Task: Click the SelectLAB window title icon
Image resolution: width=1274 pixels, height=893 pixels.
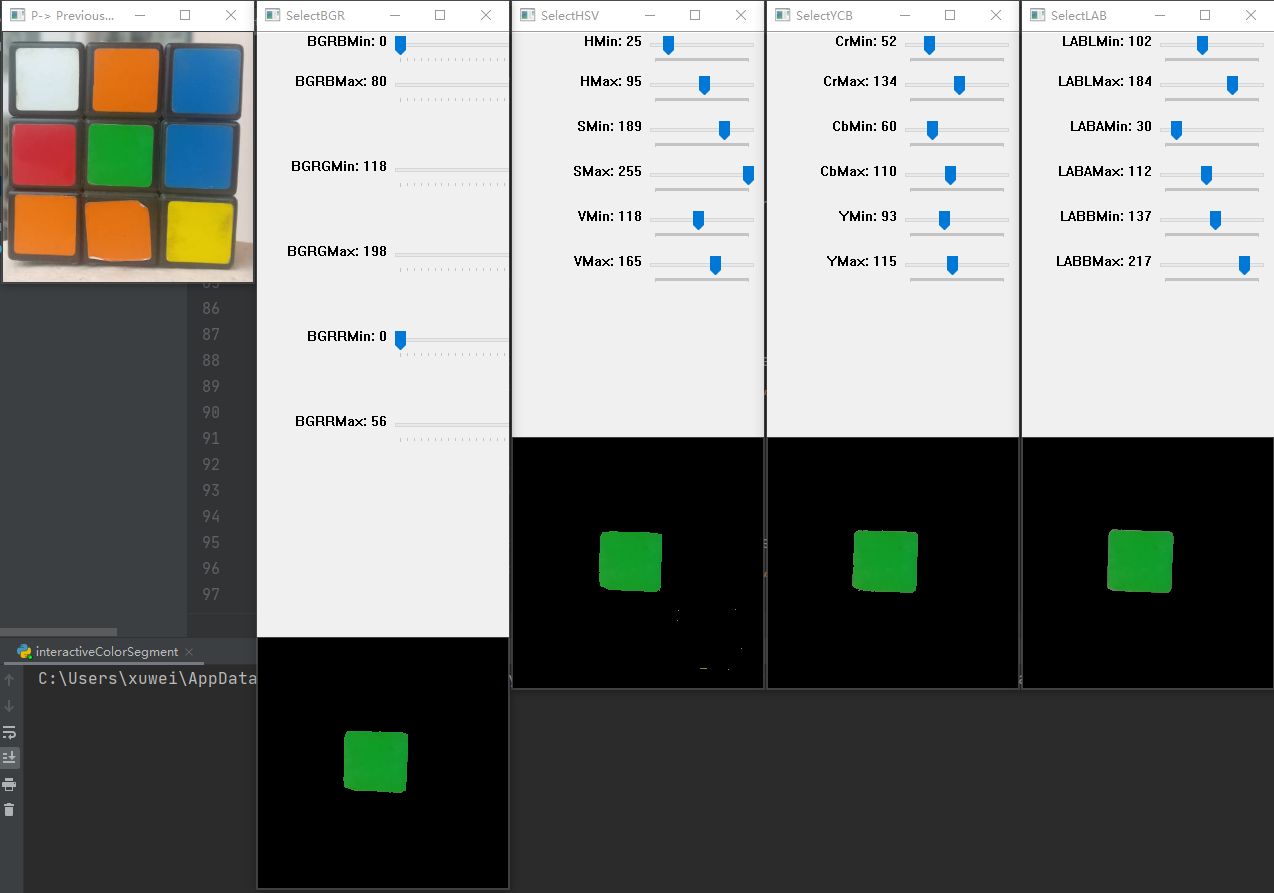Action: [1037, 16]
